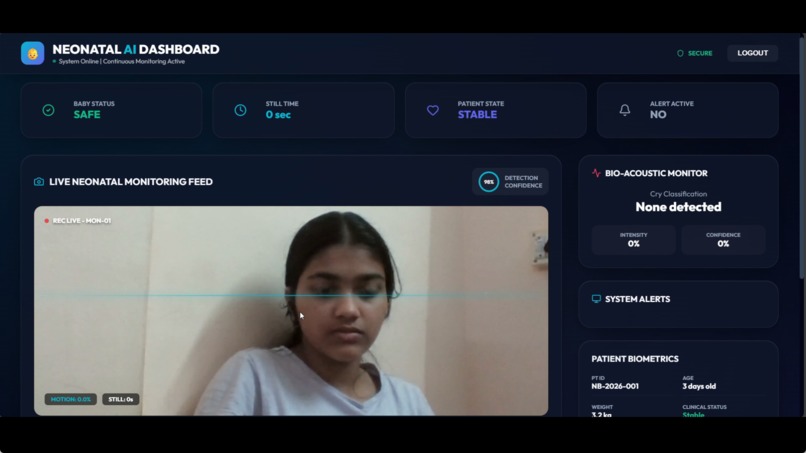Viewport: 806px width, 453px height.
Task: Click the "3 days old" age value
Action: (x=699, y=386)
